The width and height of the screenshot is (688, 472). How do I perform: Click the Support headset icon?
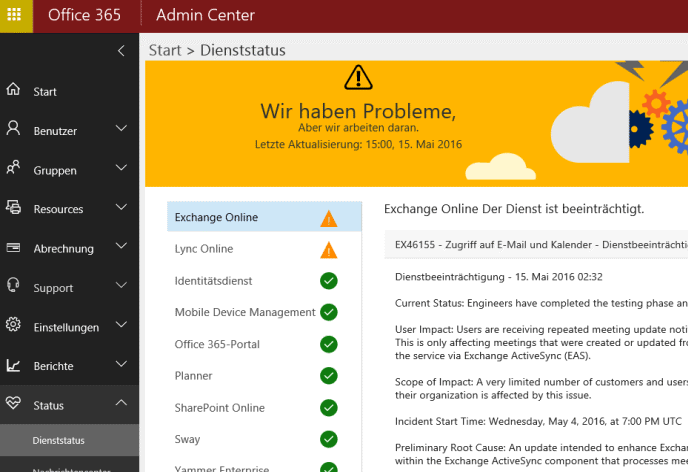13,285
